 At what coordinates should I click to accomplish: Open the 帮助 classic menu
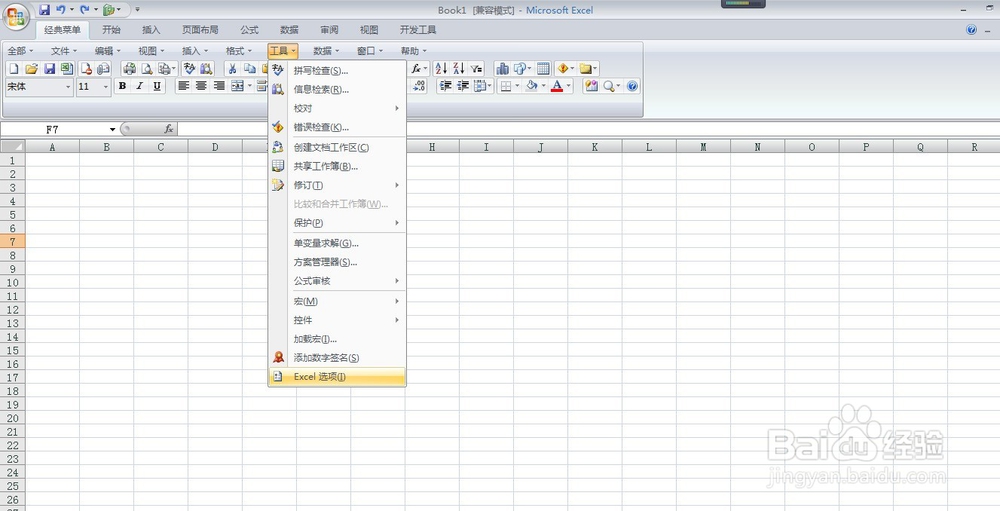click(x=413, y=51)
